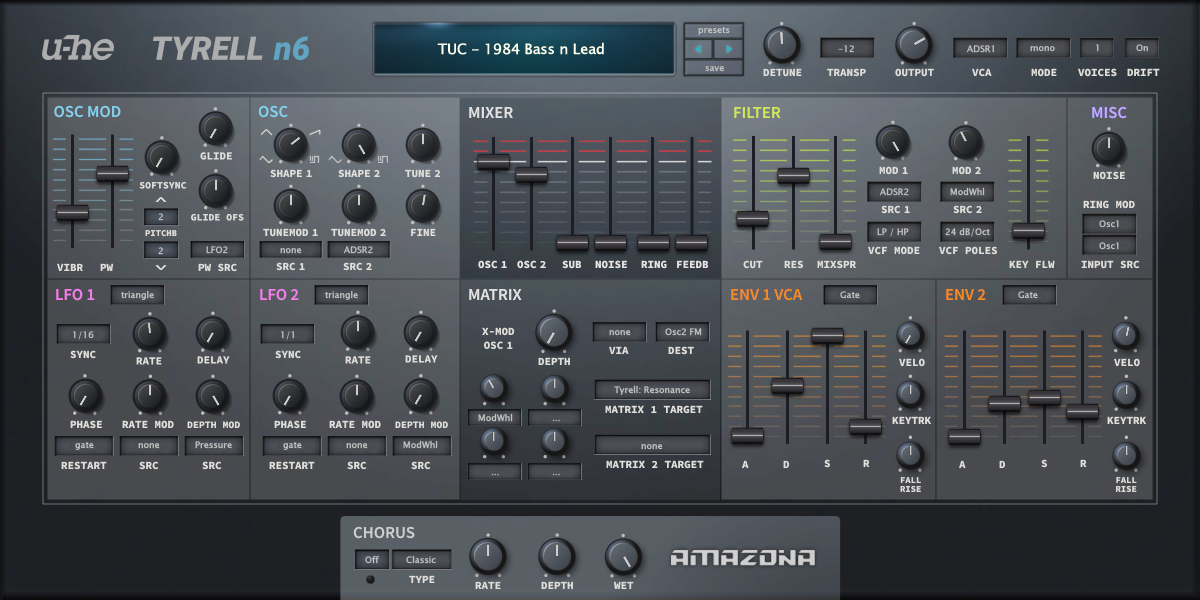The width and height of the screenshot is (1200, 600).
Task: Open the oscillator SRC 2 dropdown showing ADSR2
Action: [358, 250]
